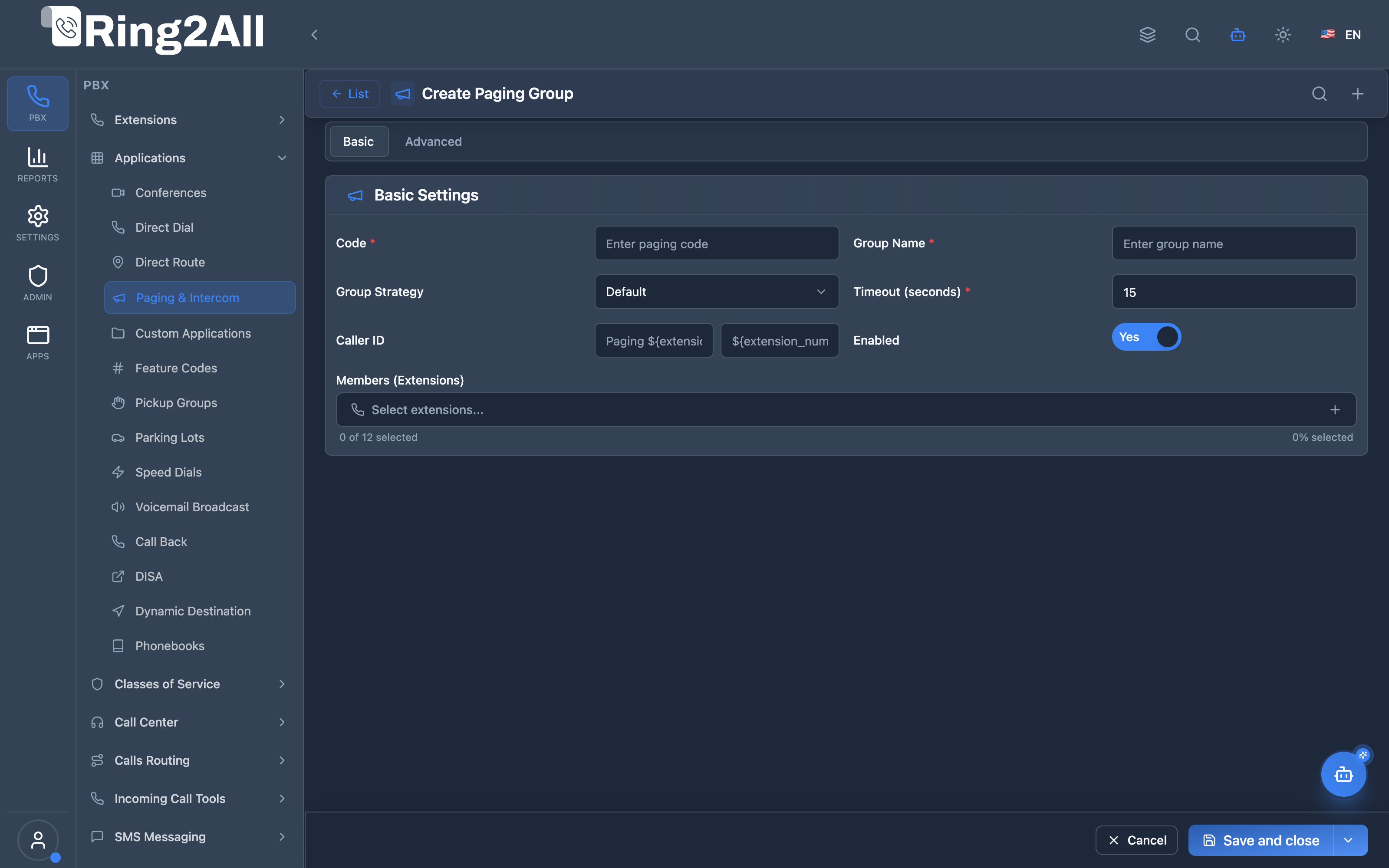Click the plus icon in Create Paging Group bar
This screenshot has height=868, width=1389.
(1357, 94)
